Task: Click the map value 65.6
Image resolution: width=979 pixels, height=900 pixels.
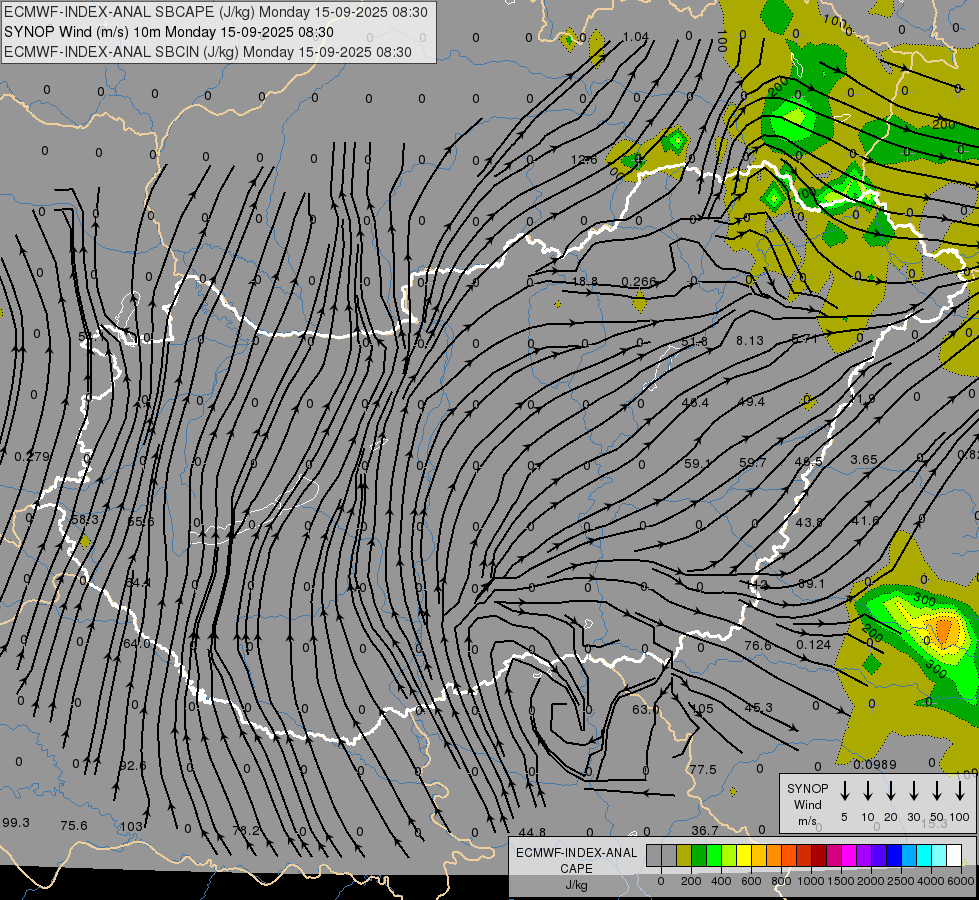Action: coord(140,521)
